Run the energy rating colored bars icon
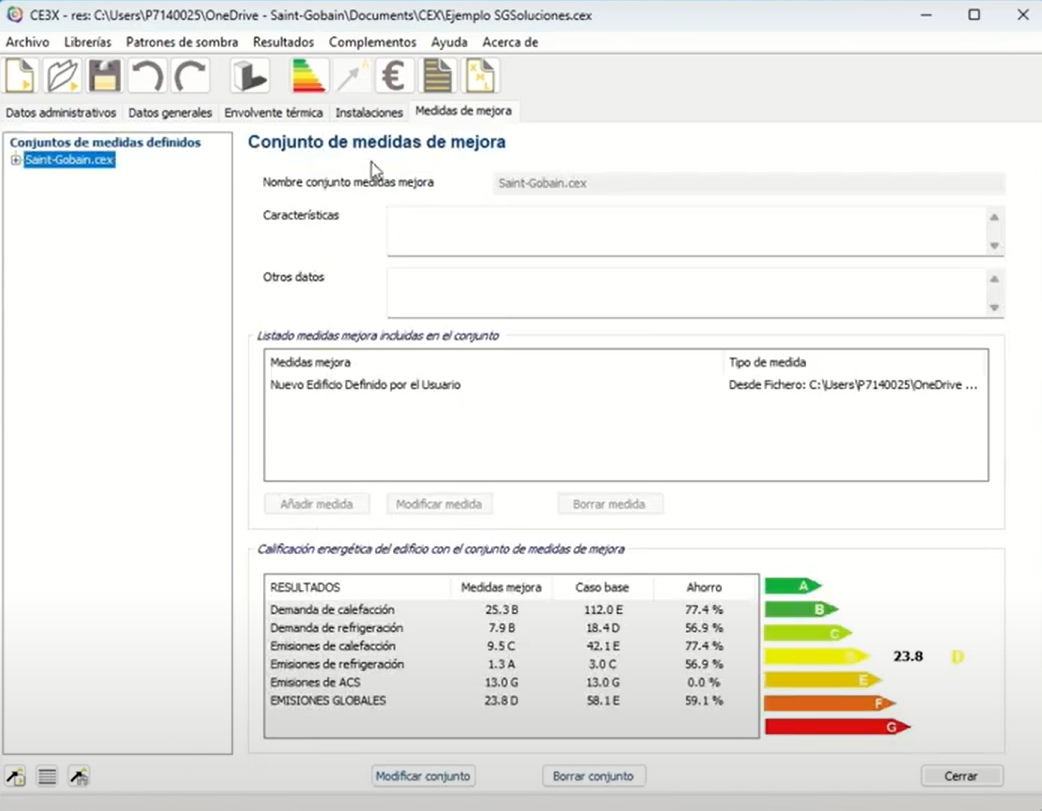 point(308,76)
